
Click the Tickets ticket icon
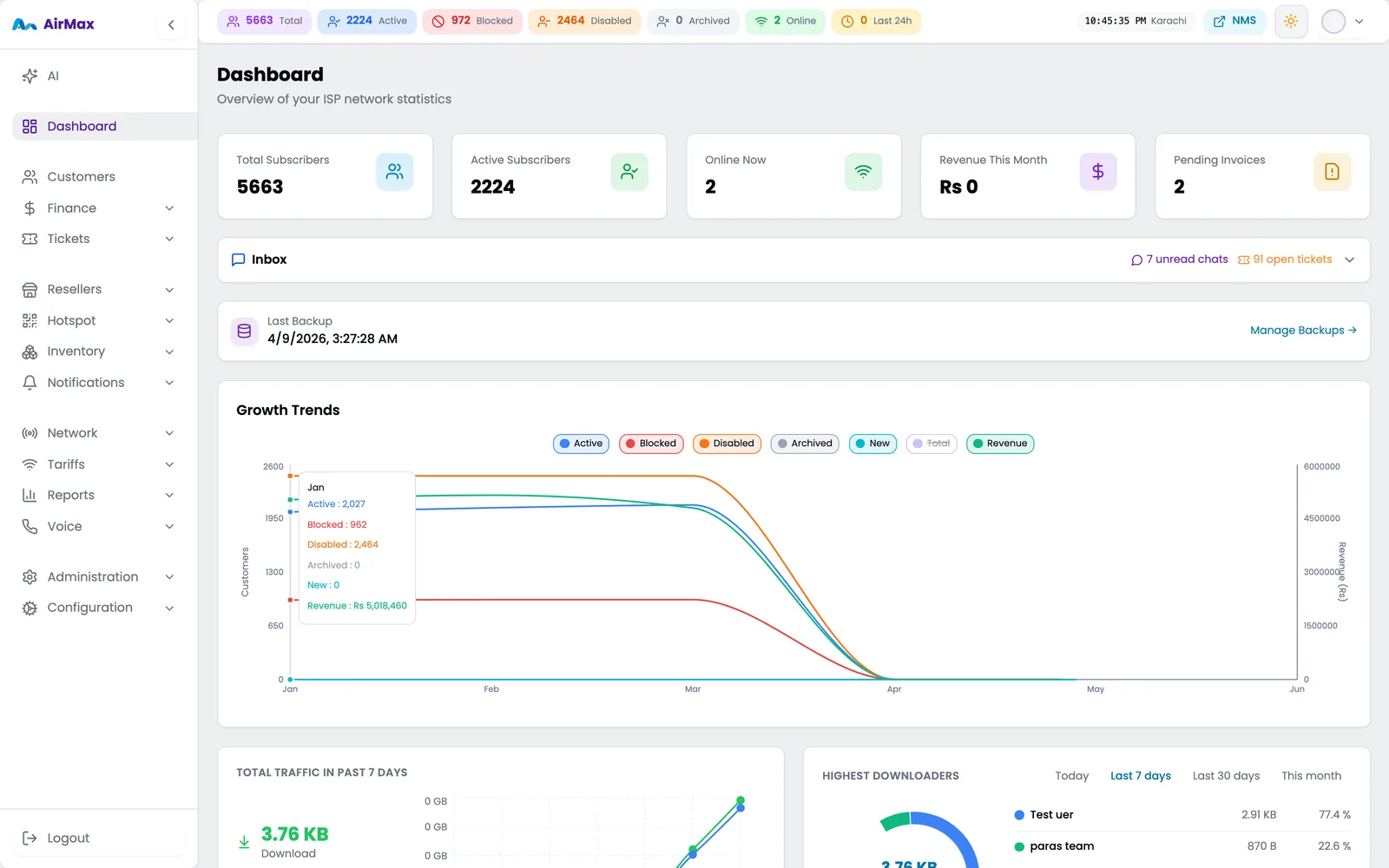click(30, 239)
